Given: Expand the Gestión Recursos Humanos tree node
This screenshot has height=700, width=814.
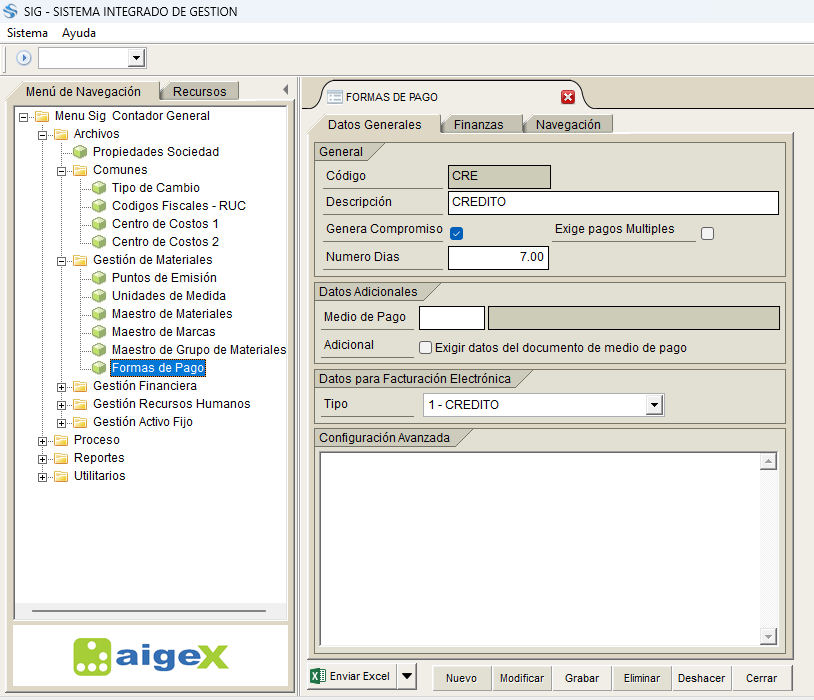Looking at the screenshot, I should coord(61,405).
